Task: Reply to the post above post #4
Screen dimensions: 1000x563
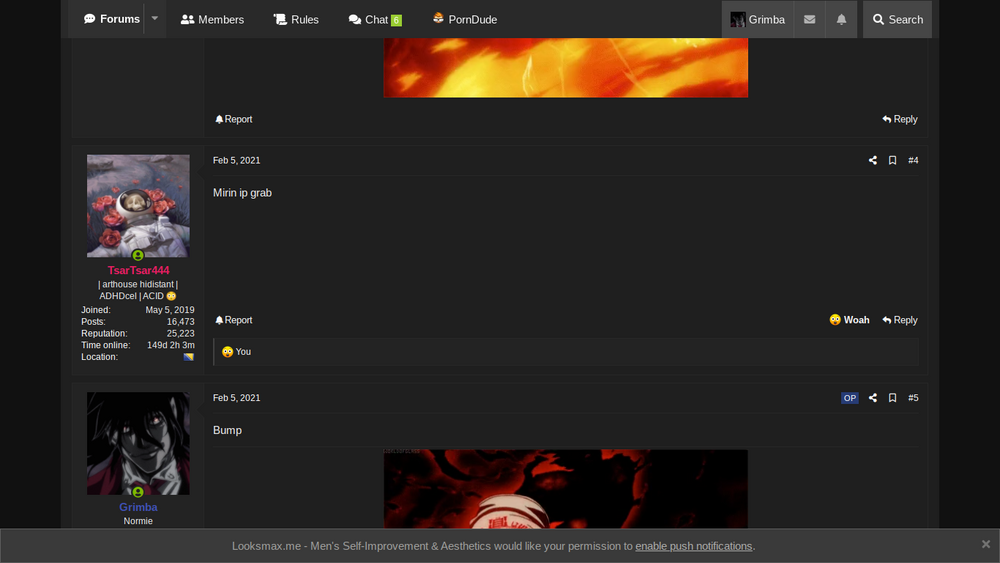Action: pos(900,119)
